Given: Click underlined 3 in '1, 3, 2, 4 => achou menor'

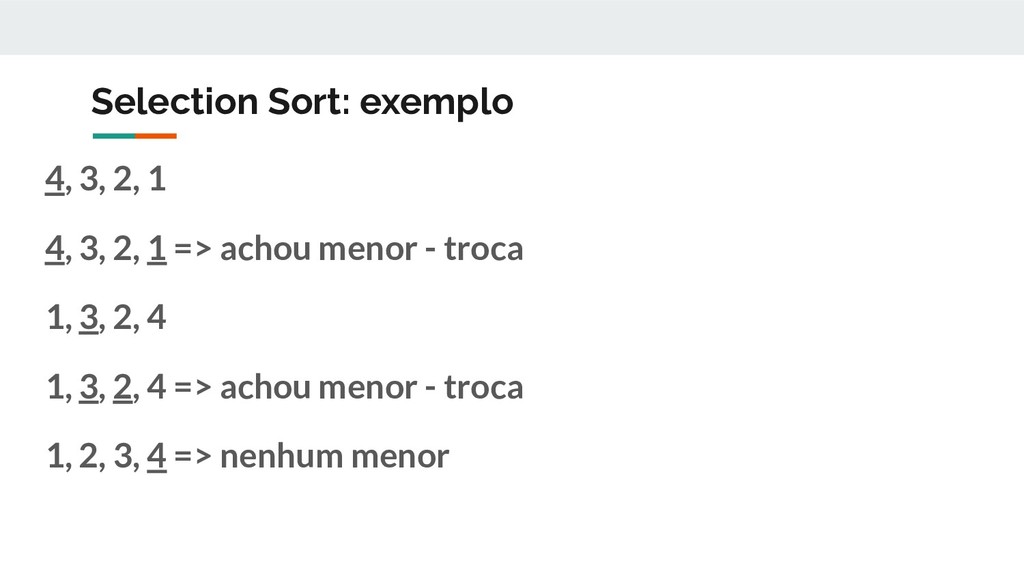Looking at the screenshot, I should [89, 388].
